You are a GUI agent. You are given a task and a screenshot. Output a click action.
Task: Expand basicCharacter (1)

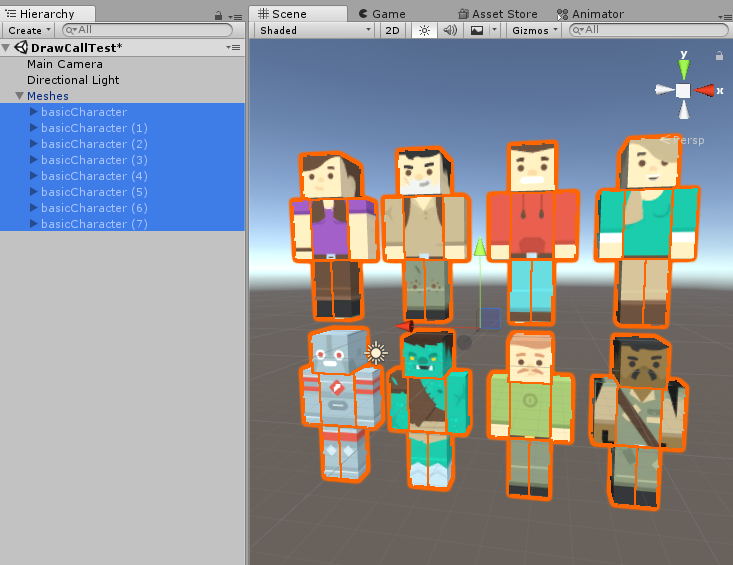tap(34, 128)
